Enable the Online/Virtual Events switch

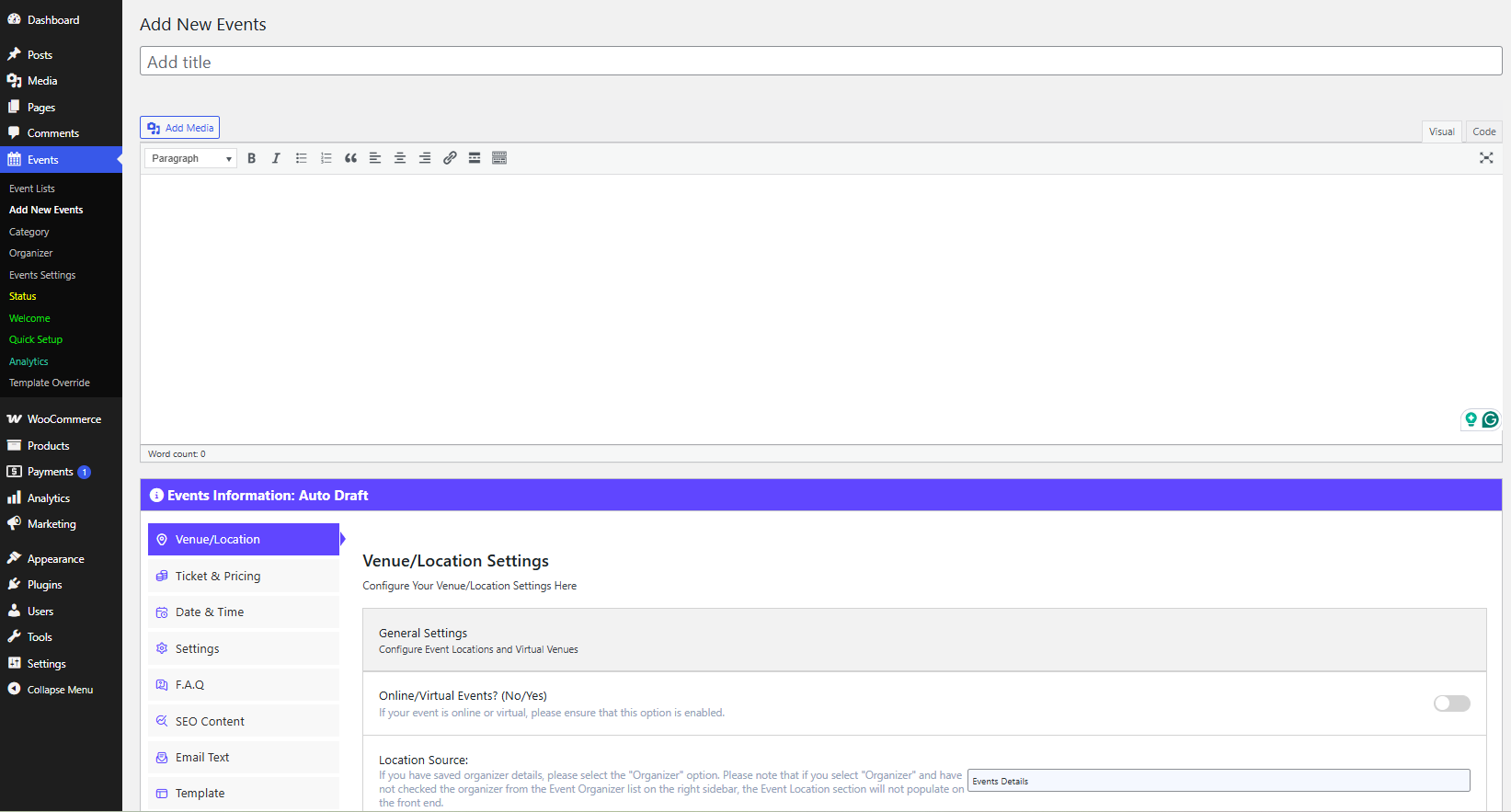1451,703
